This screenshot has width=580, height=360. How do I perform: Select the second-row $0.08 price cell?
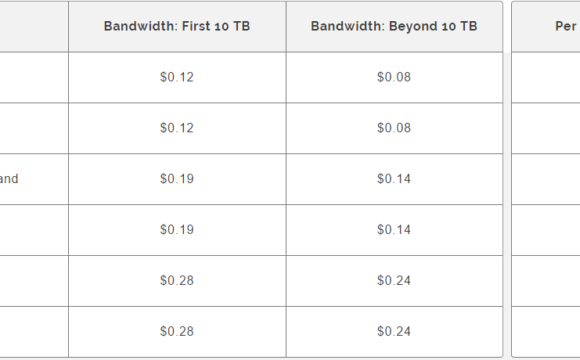pyautogui.click(x=394, y=128)
